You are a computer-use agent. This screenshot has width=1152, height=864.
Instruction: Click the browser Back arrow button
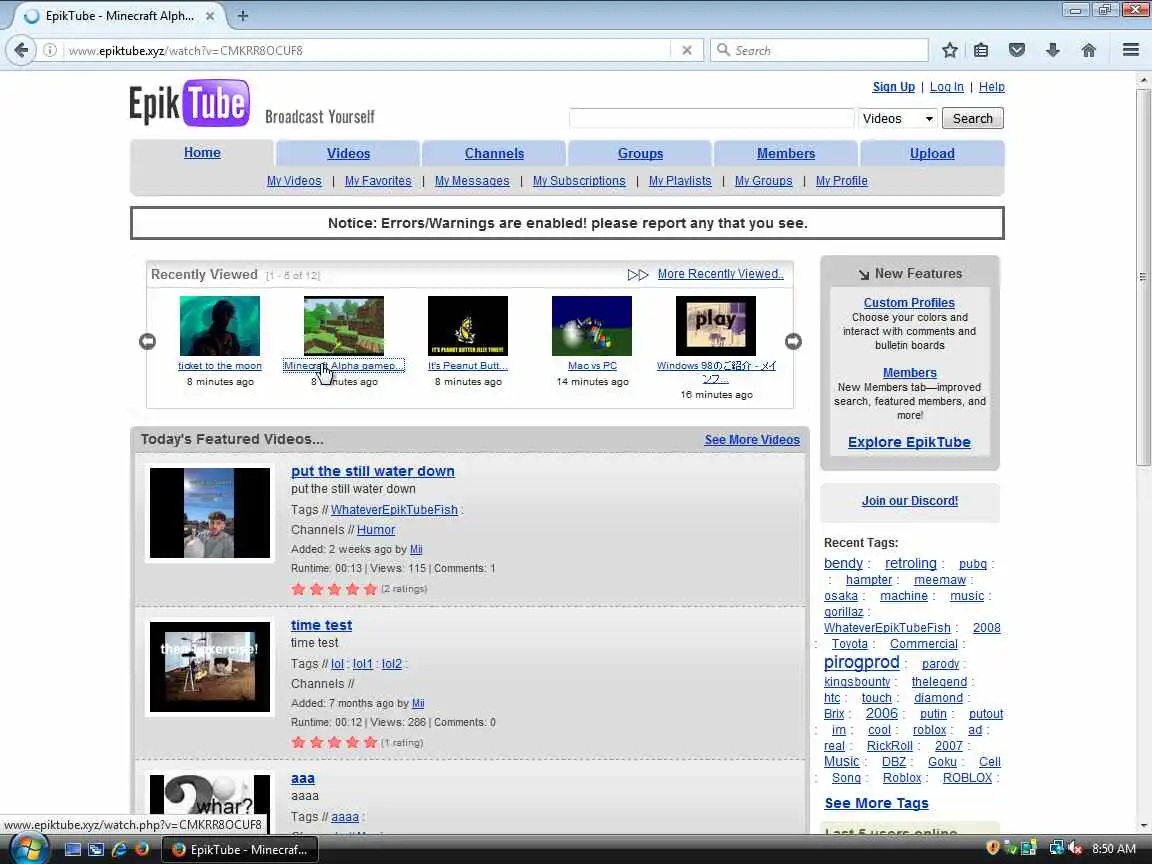(x=21, y=50)
